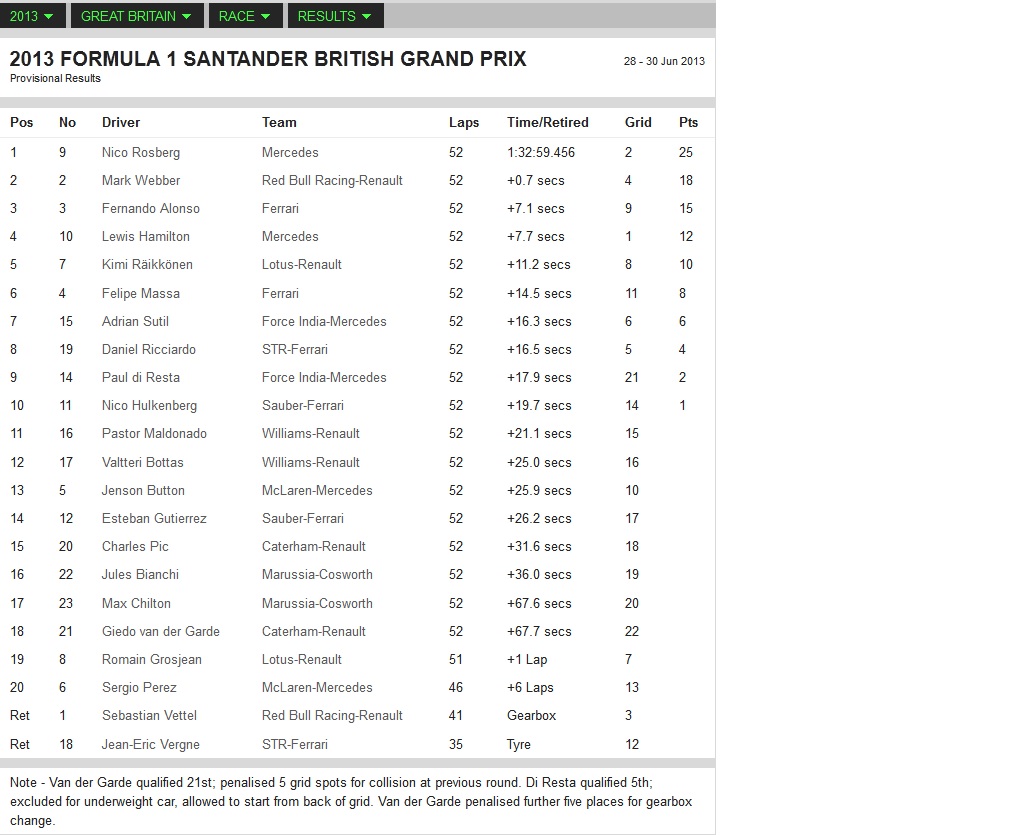The width and height of the screenshot is (1024, 835).
Task: Click the green arrow beside 2013
Action: [x=50, y=17]
